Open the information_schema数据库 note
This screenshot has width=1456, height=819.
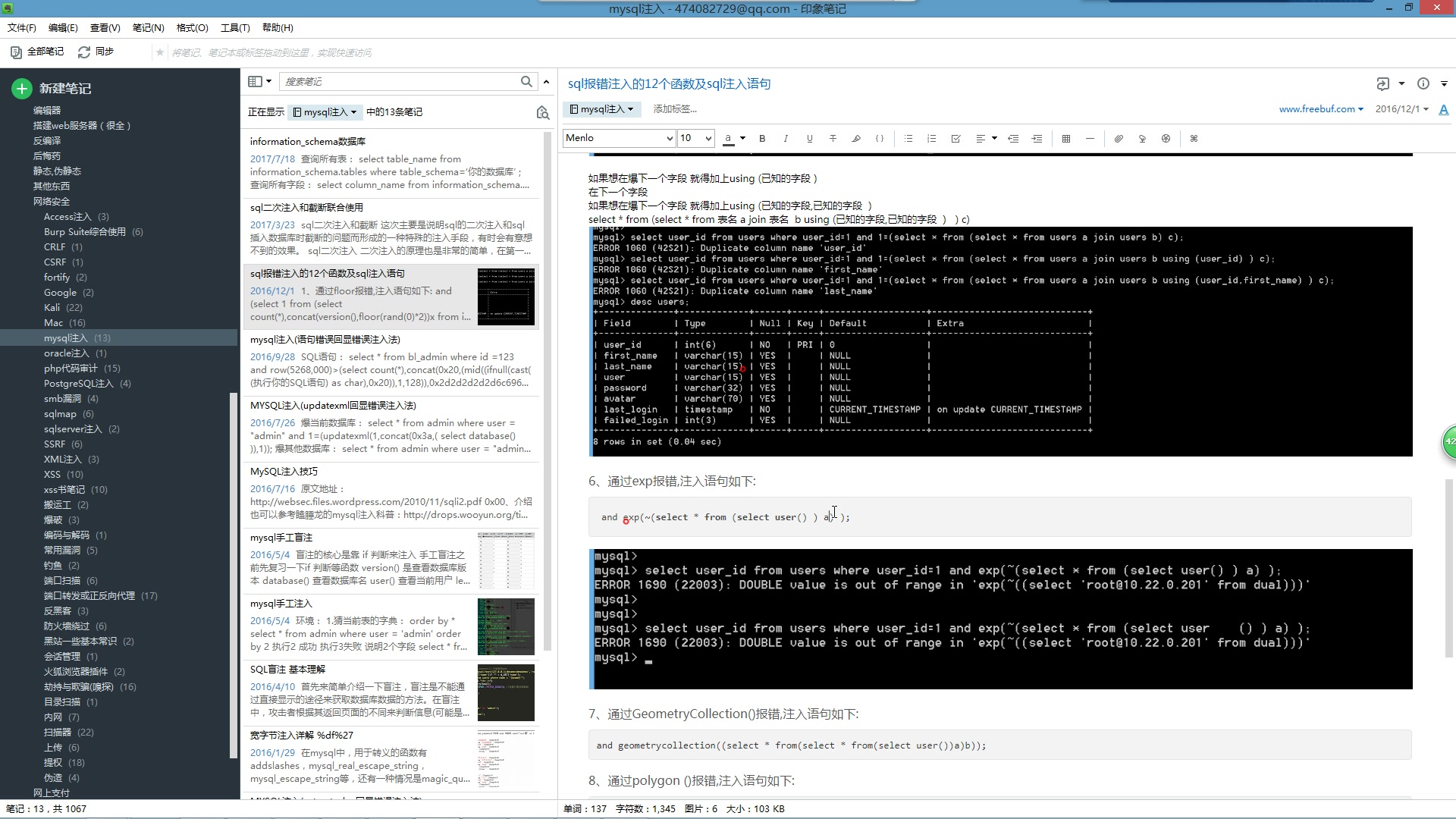391,164
